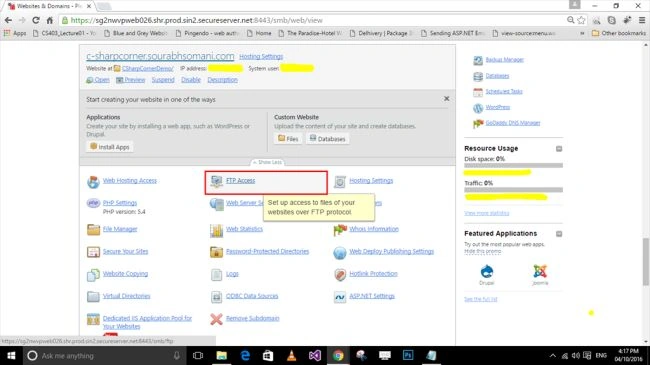Open the Joomla featured application
This screenshot has height=365, width=650.
[540, 275]
